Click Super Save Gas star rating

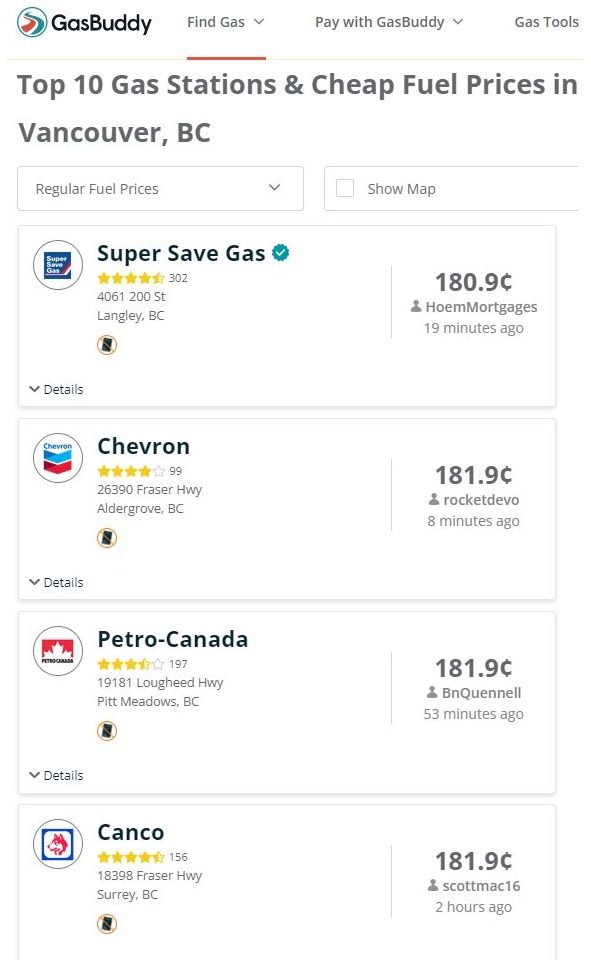point(131,278)
